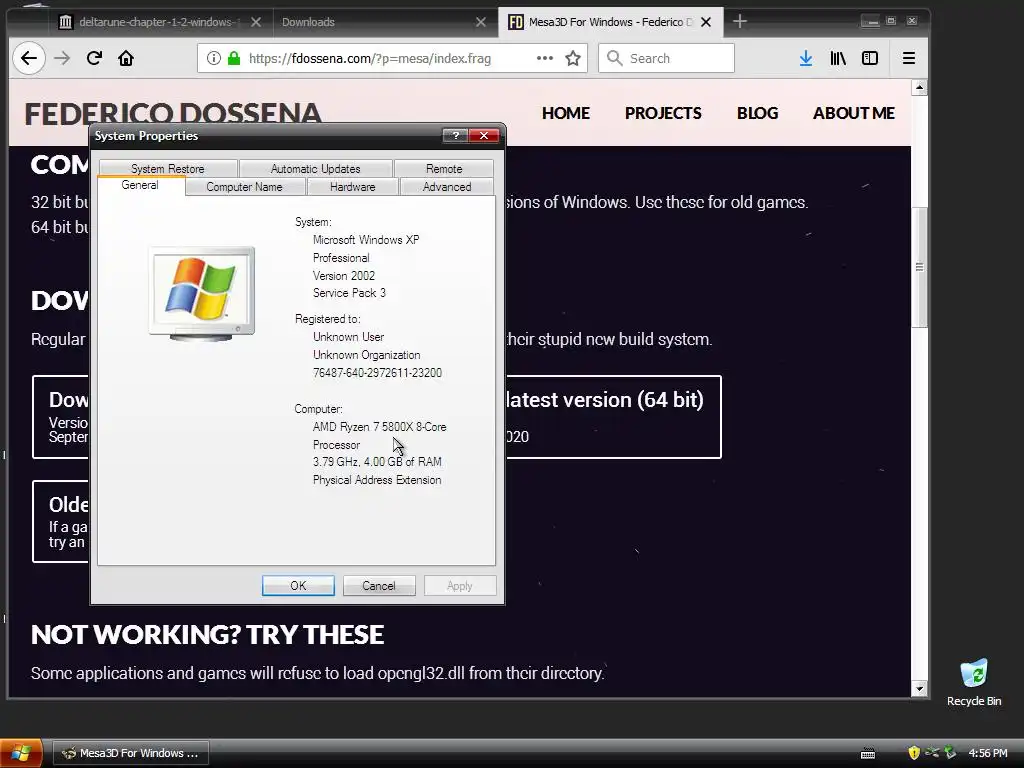The image size is (1024, 768).
Task: Click the page scrollbar up arrow
Action: [920, 88]
